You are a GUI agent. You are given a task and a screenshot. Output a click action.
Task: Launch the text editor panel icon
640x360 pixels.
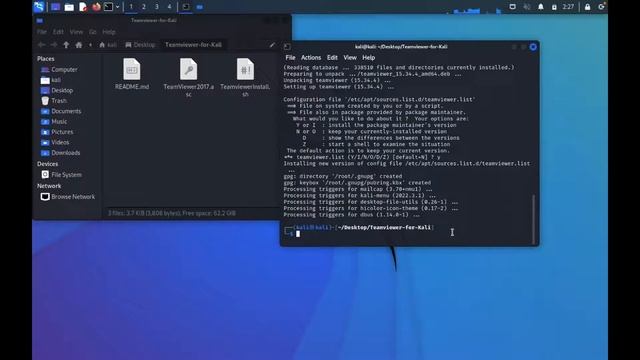[x=83, y=7]
